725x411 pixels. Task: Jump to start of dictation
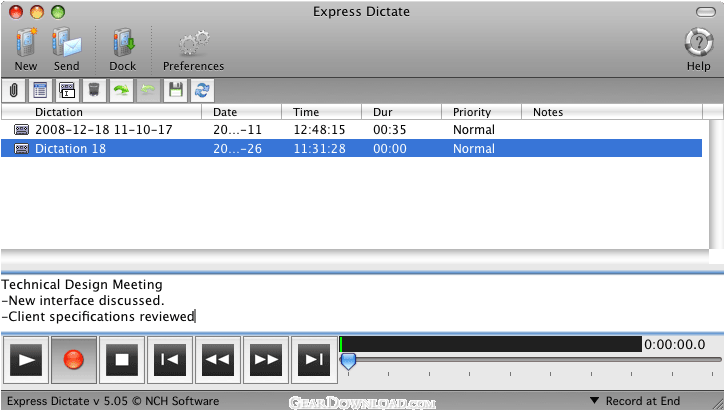[x=170, y=360]
